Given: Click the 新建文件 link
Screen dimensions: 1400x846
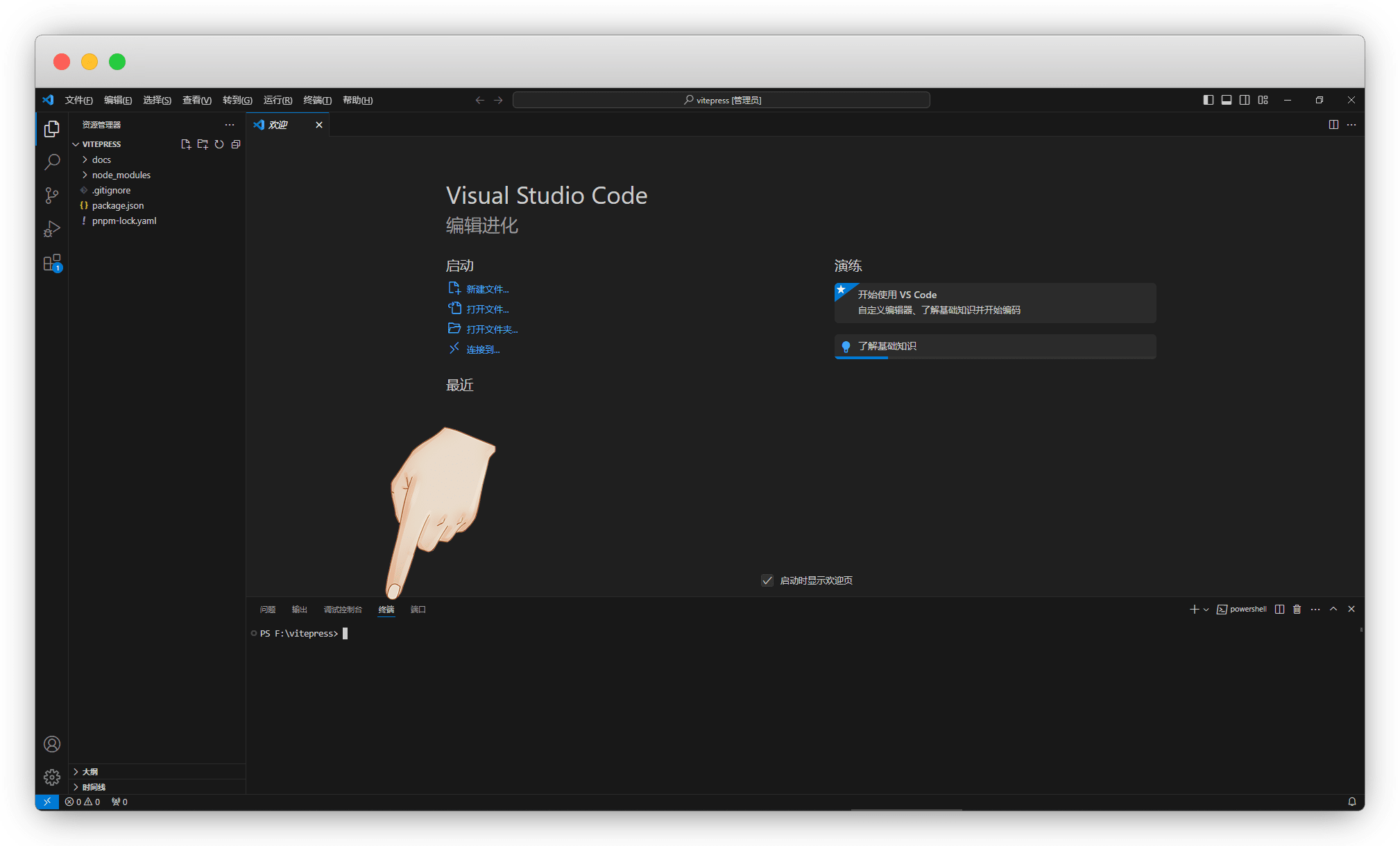Looking at the screenshot, I should click(487, 289).
